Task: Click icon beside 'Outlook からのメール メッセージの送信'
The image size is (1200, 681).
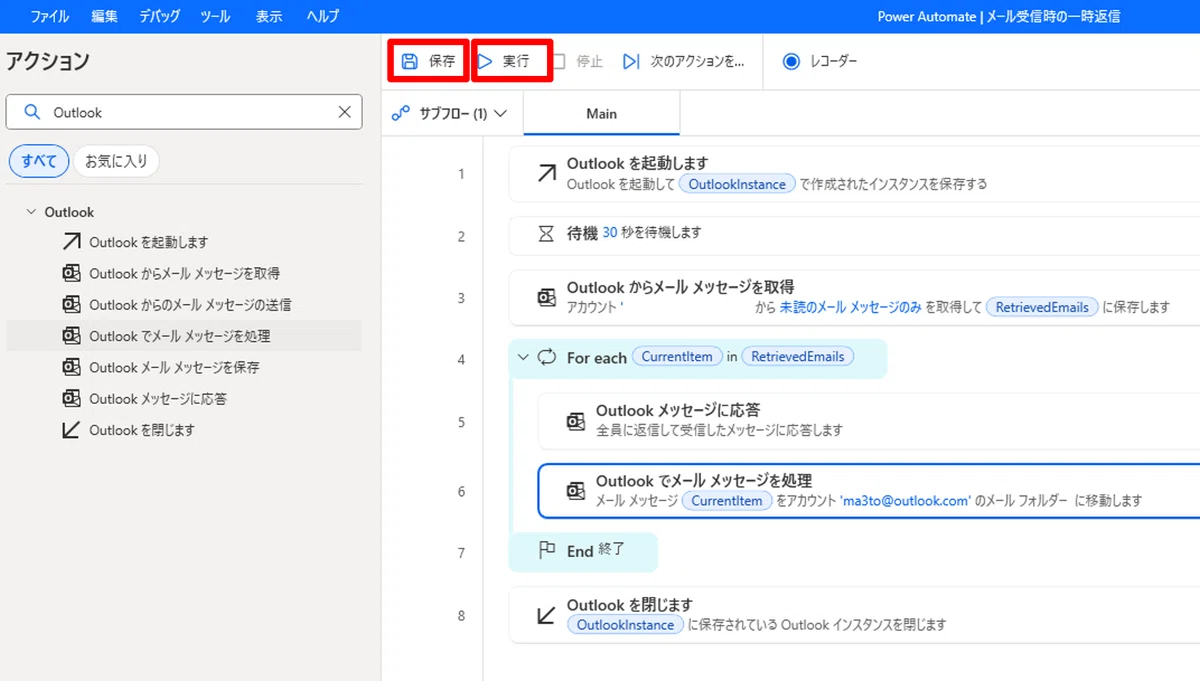Action: 71,304
